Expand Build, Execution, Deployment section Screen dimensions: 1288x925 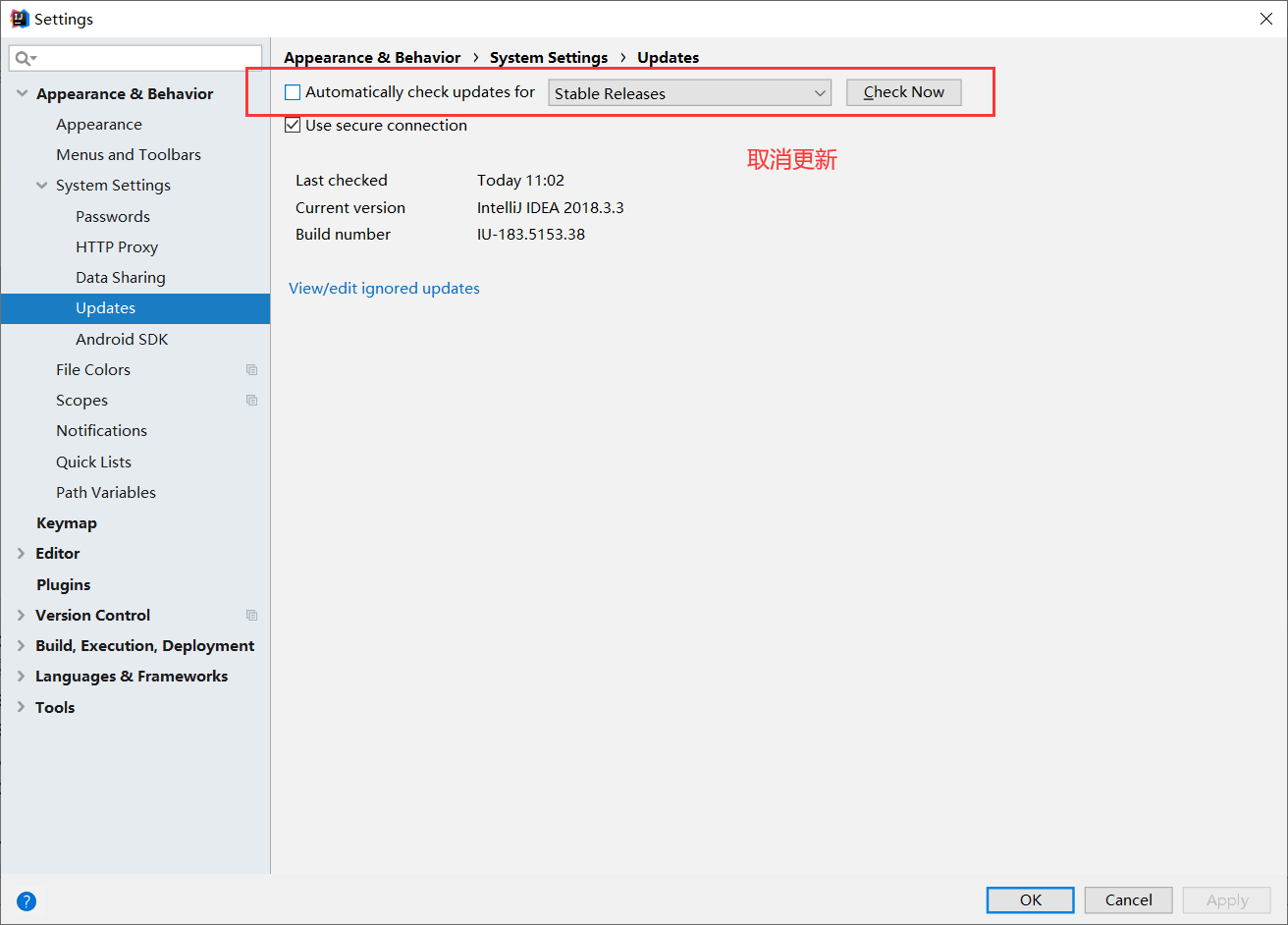coord(22,646)
